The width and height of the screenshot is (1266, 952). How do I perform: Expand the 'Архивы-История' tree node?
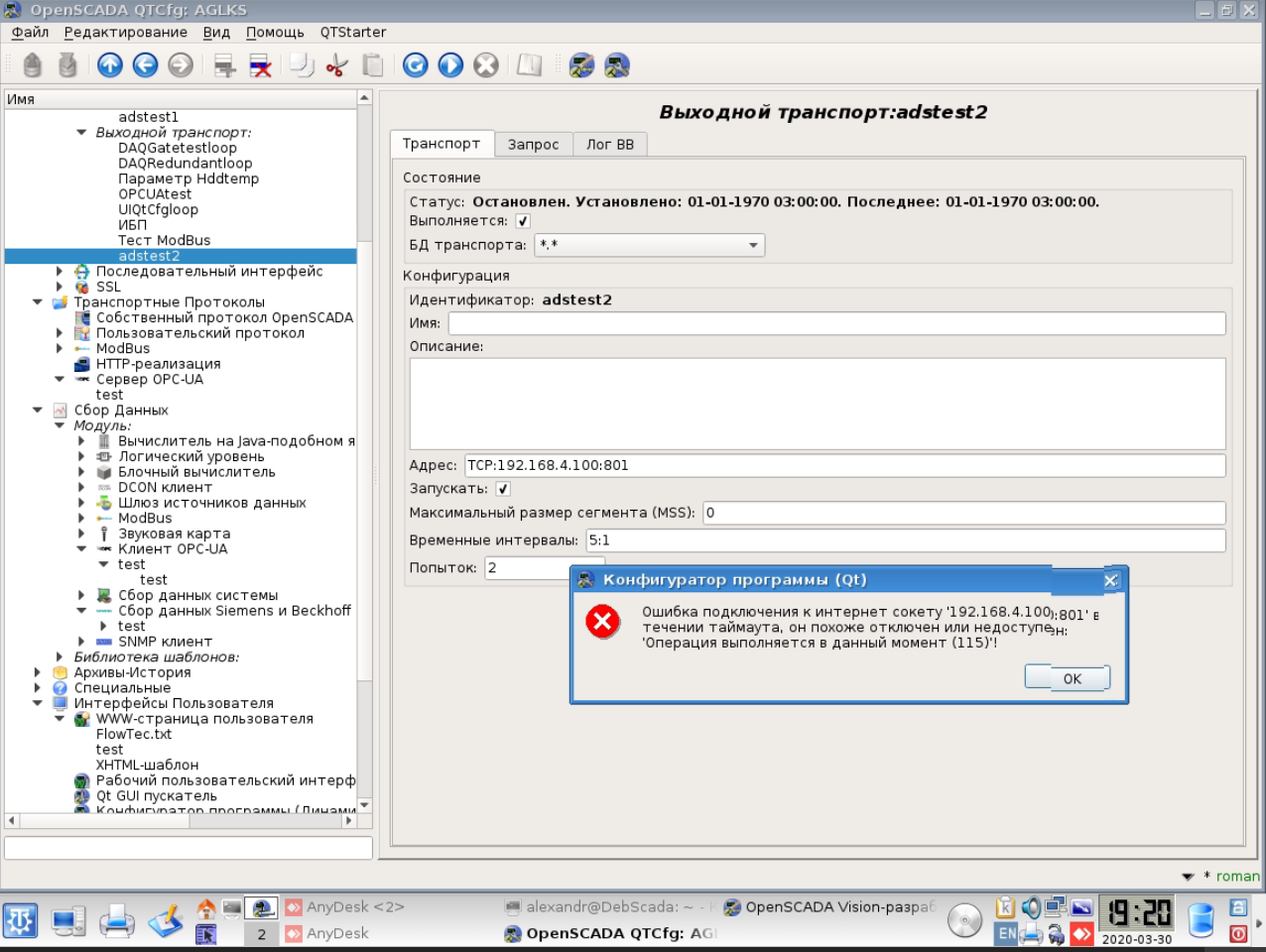(x=38, y=672)
